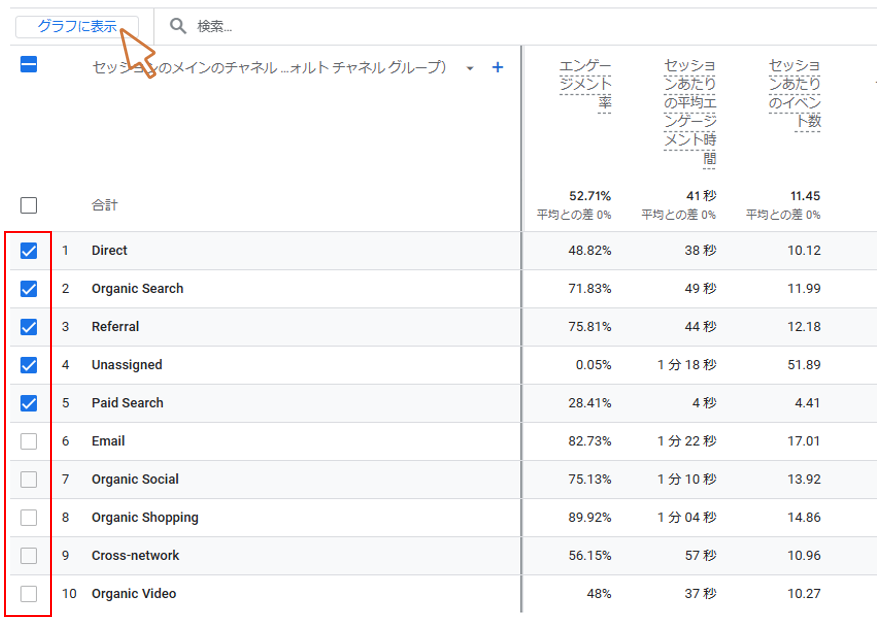Deselect the Paid Search row checkbox
The height and width of the screenshot is (620, 877).
coord(29,403)
